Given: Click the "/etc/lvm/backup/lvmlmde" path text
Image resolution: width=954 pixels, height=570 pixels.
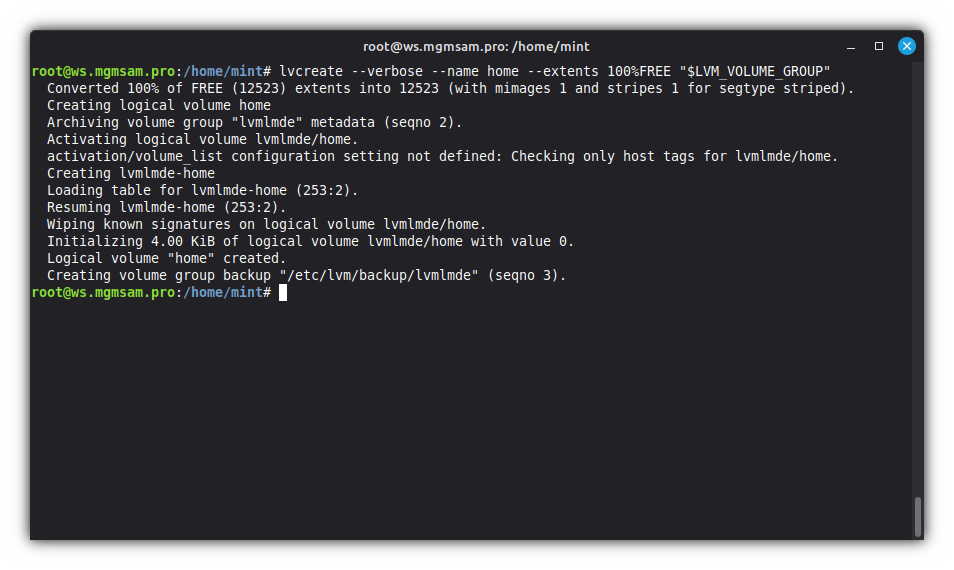Looking at the screenshot, I should tap(383, 275).
